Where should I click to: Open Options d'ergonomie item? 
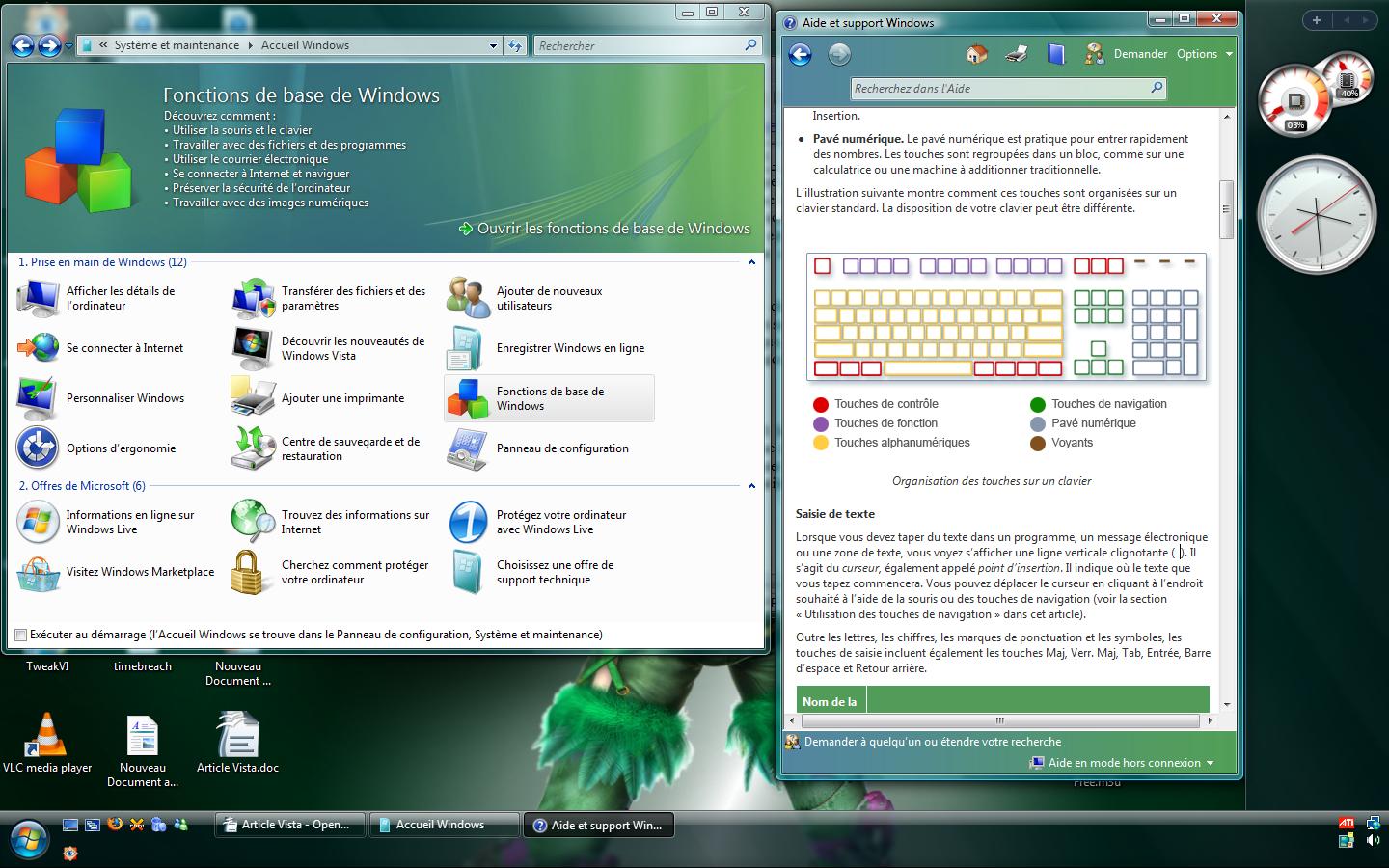96,448
